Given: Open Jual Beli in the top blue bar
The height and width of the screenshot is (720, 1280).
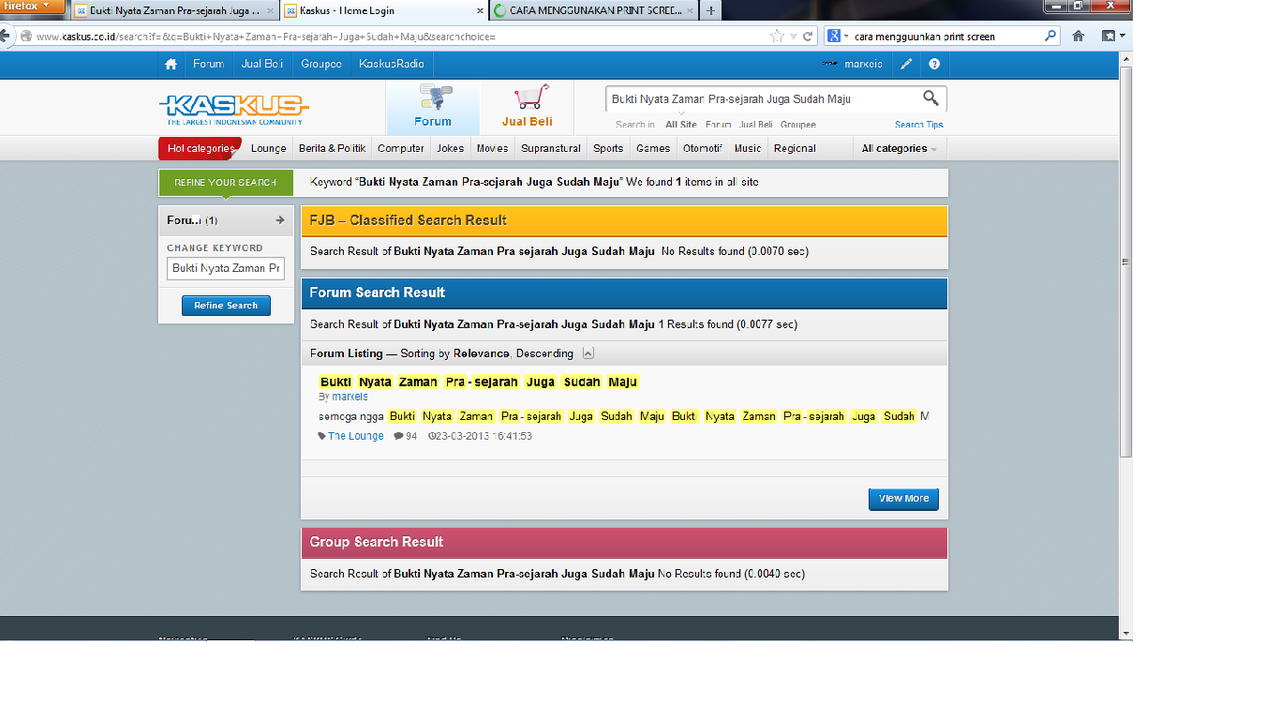Looking at the screenshot, I should point(262,64).
